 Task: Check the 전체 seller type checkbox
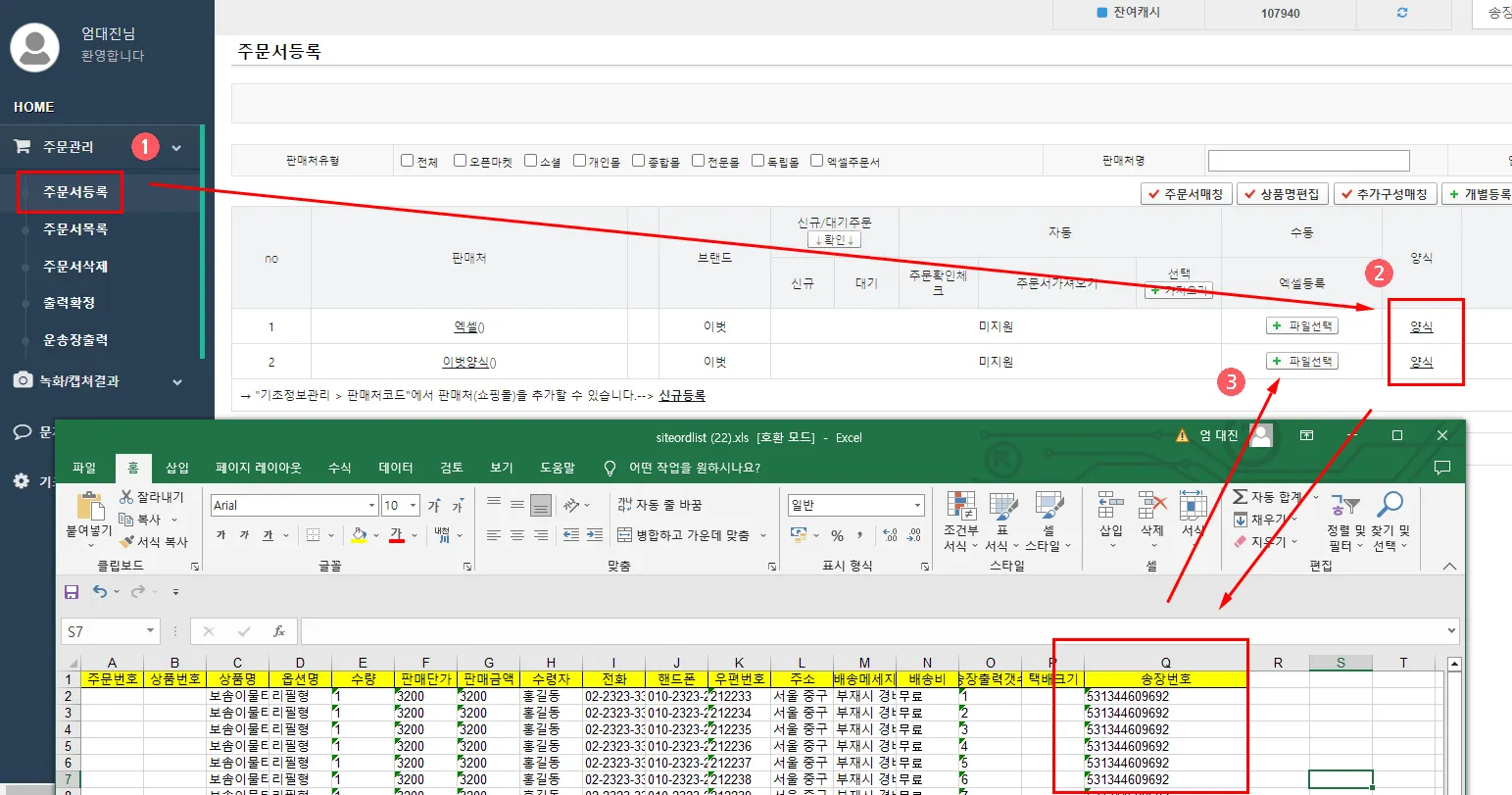click(x=408, y=161)
